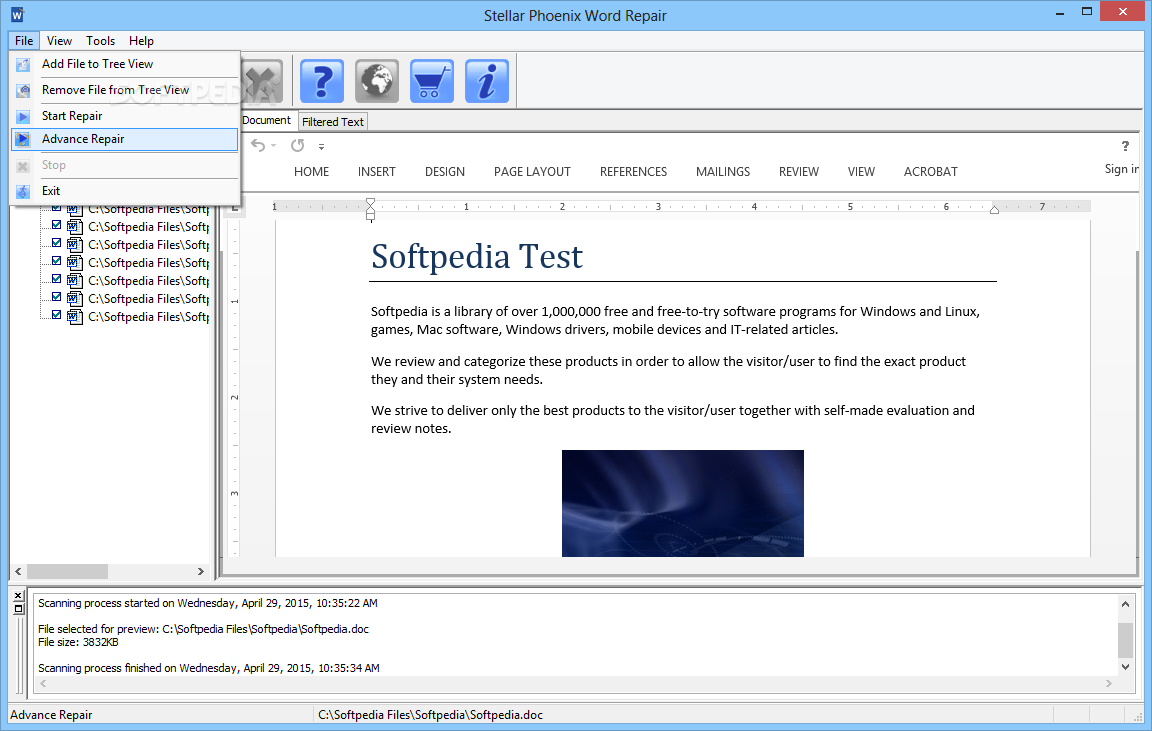This screenshot has width=1152, height=731.
Task: Click the Add File to Tree View menu icon
Action: point(24,65)
